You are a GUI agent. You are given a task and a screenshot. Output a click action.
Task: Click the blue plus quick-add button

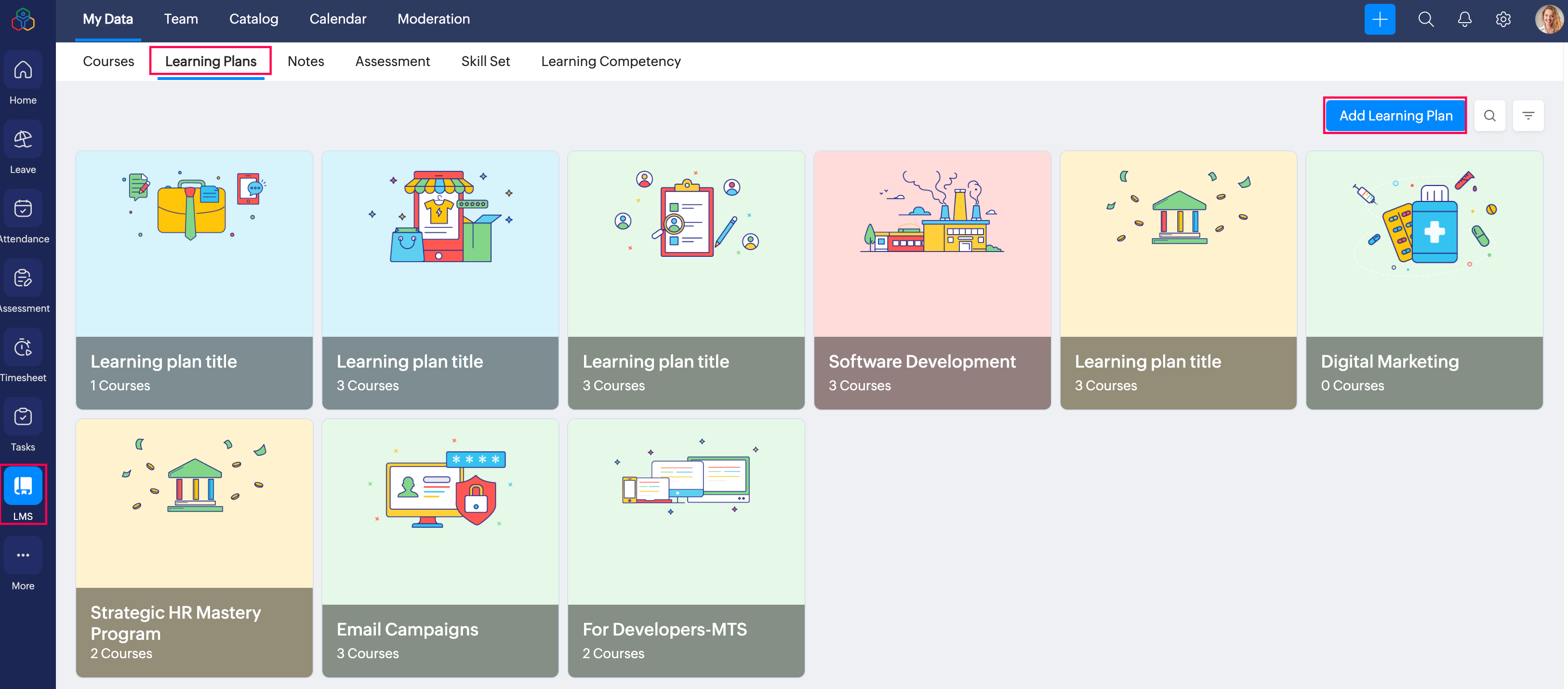(x=1379, y=19)
